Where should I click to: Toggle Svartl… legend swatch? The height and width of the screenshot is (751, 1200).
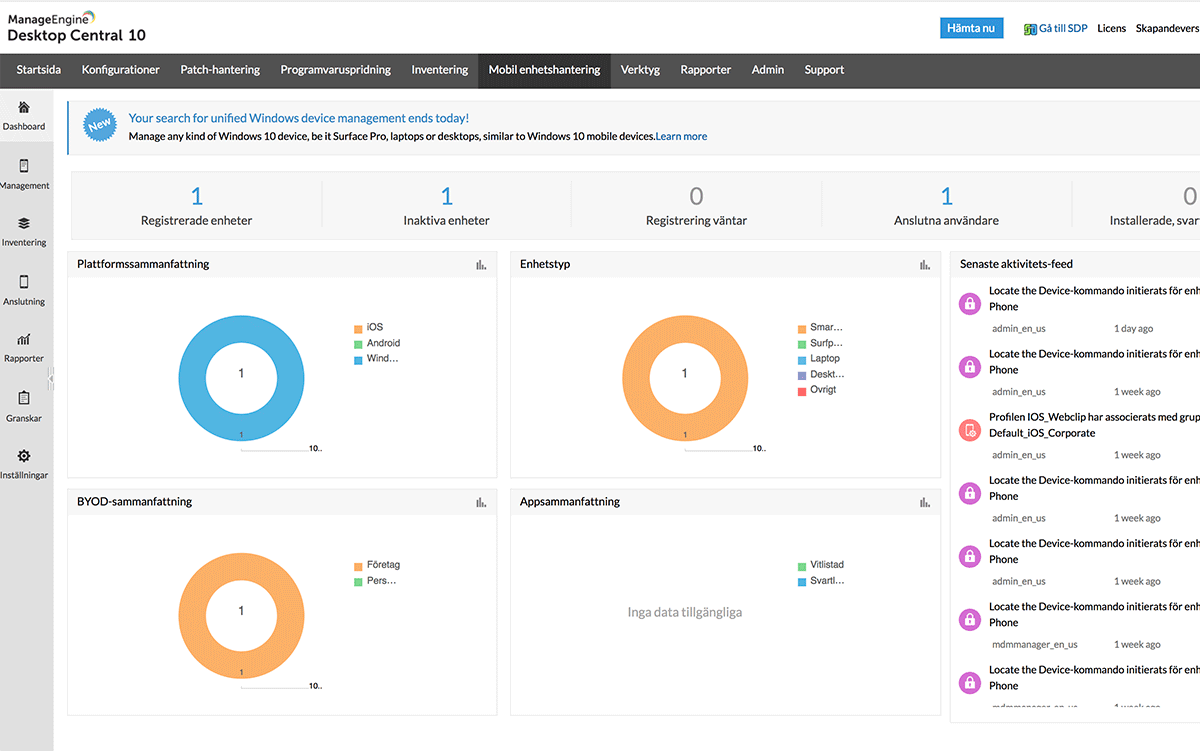click(802, 581)
